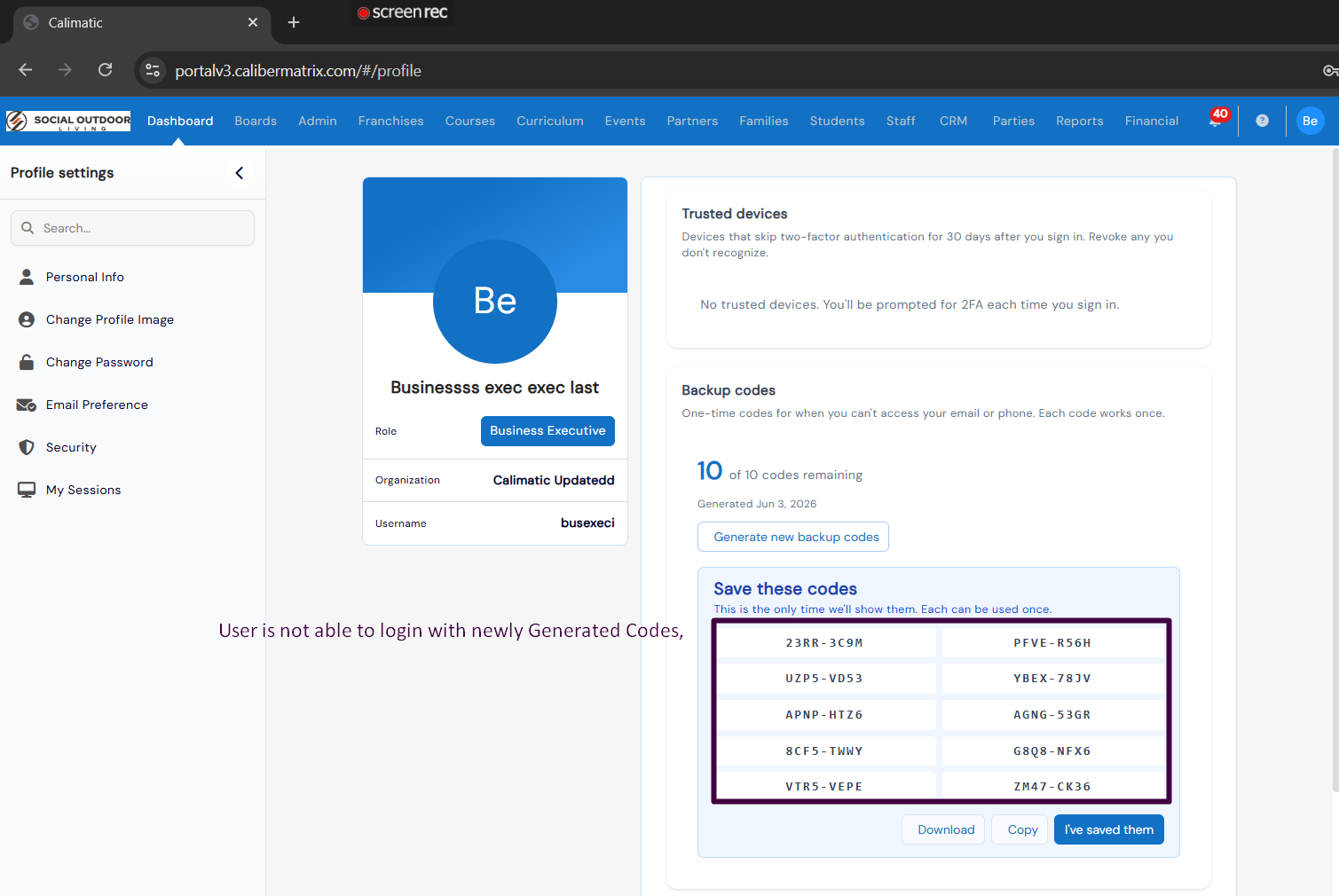Click the Change Password lock icon
The image size is (1339, 896).
(27, 362)
